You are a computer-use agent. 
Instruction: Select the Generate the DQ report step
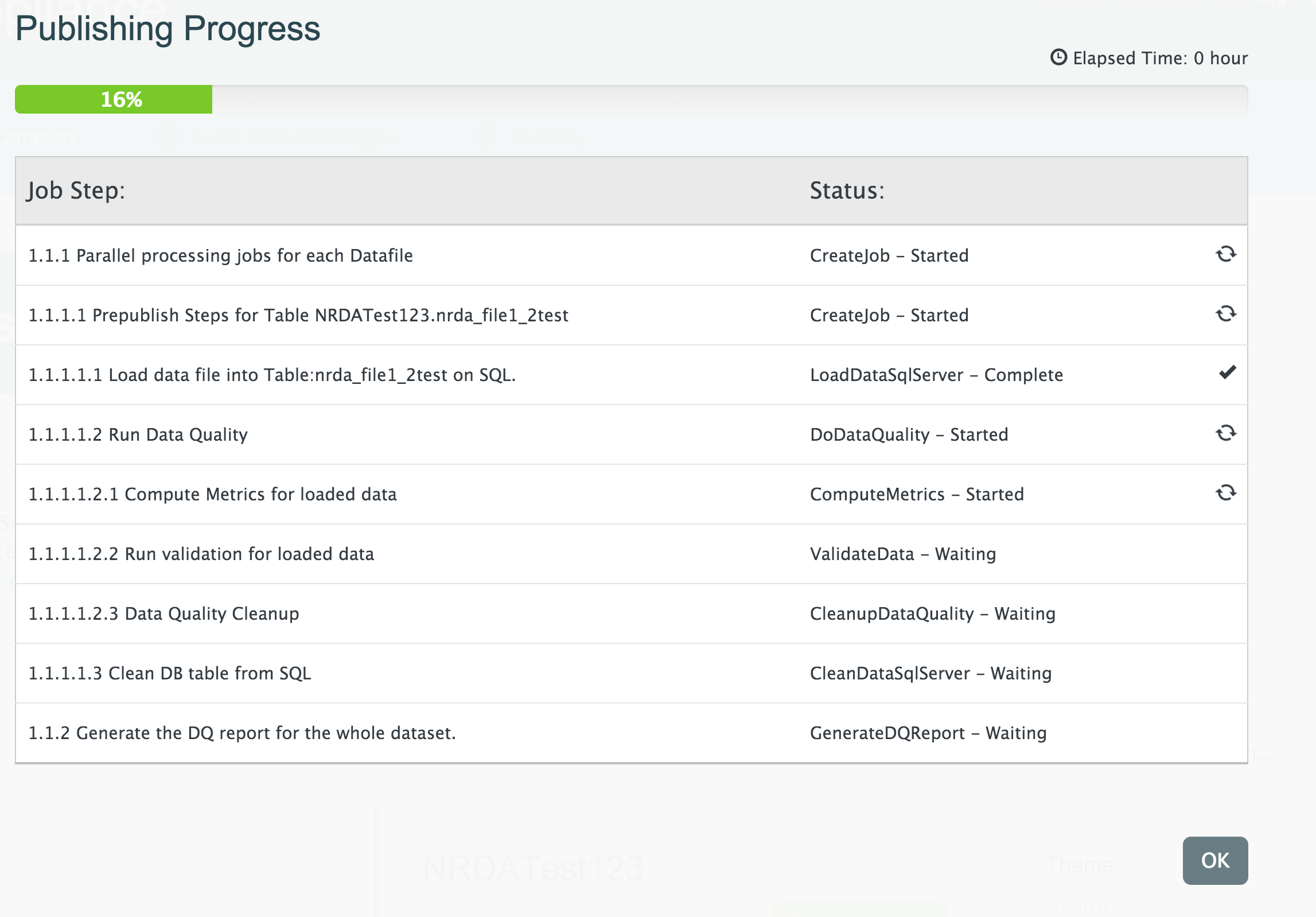click(242, 733)
